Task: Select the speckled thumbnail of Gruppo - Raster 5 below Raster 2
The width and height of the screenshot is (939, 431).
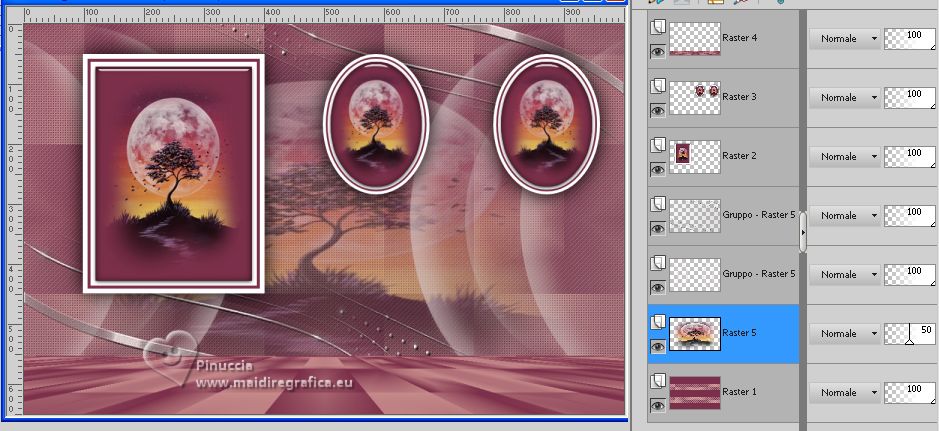Action: [x=695, y=216]
